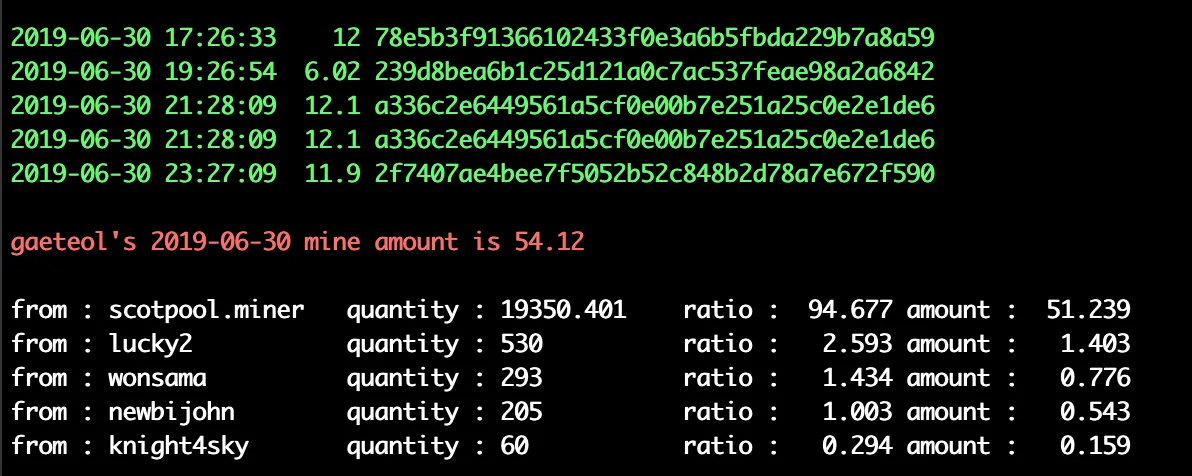Select the quantity 19350.401
This screenshot has width=1192, height=476.
pos(563,310)
